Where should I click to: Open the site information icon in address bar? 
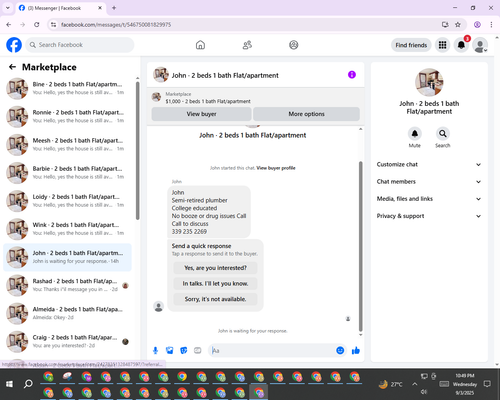coord(53,25)
